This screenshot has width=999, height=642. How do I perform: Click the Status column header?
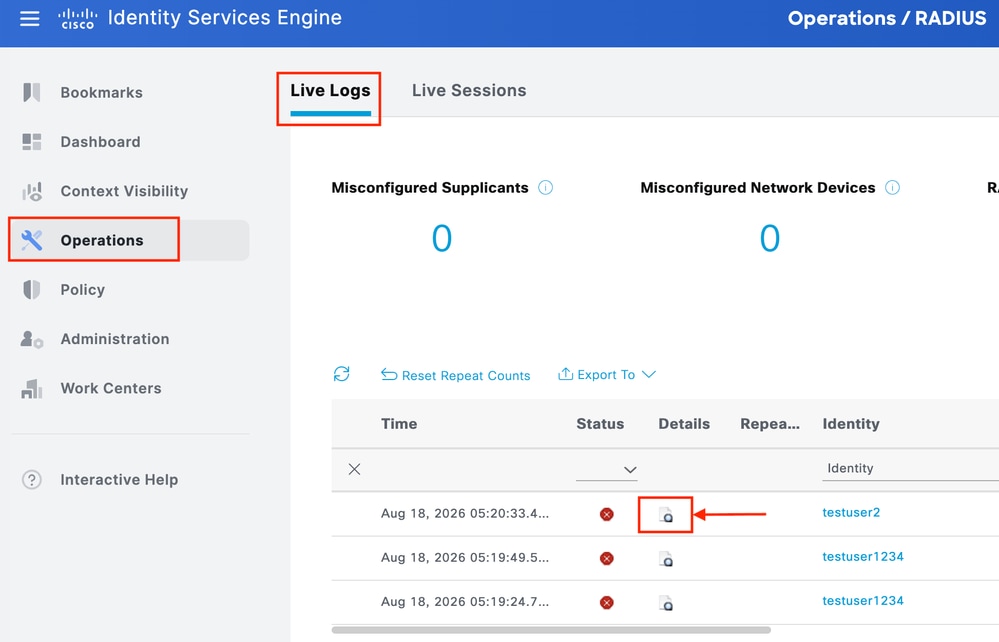(600, 424)
